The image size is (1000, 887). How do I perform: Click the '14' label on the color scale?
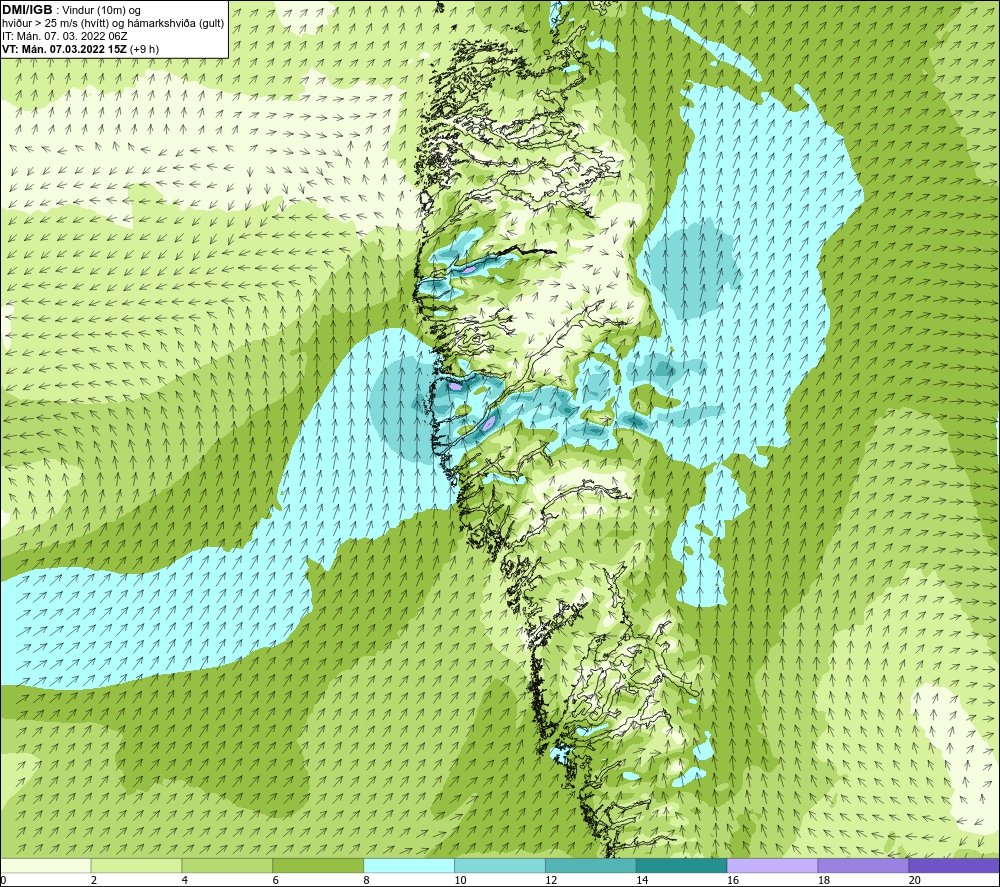click(642, 881)
